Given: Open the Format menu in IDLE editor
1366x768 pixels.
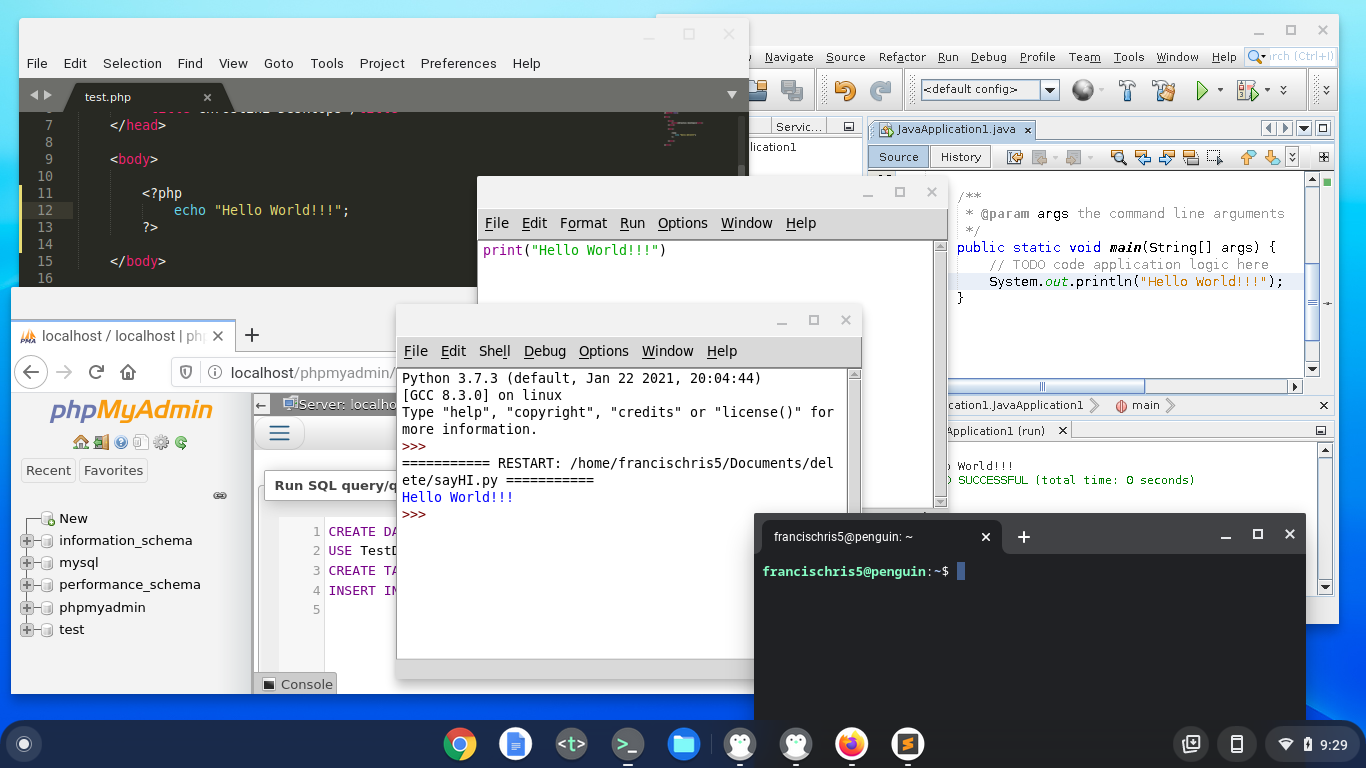Looking at the screenshot, I should tap(583, 223).
